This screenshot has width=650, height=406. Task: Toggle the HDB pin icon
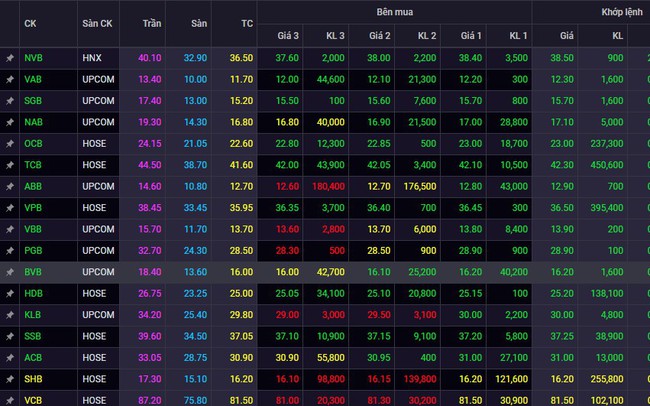[10, 294]
